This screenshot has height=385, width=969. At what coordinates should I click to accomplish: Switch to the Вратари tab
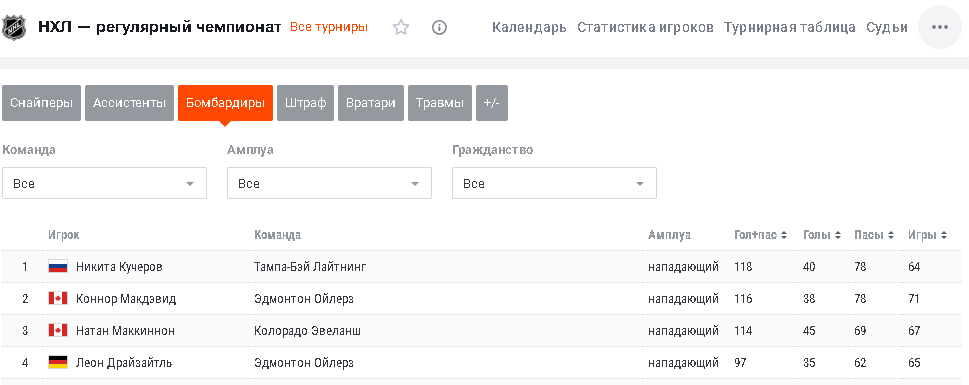coord(371,103)
